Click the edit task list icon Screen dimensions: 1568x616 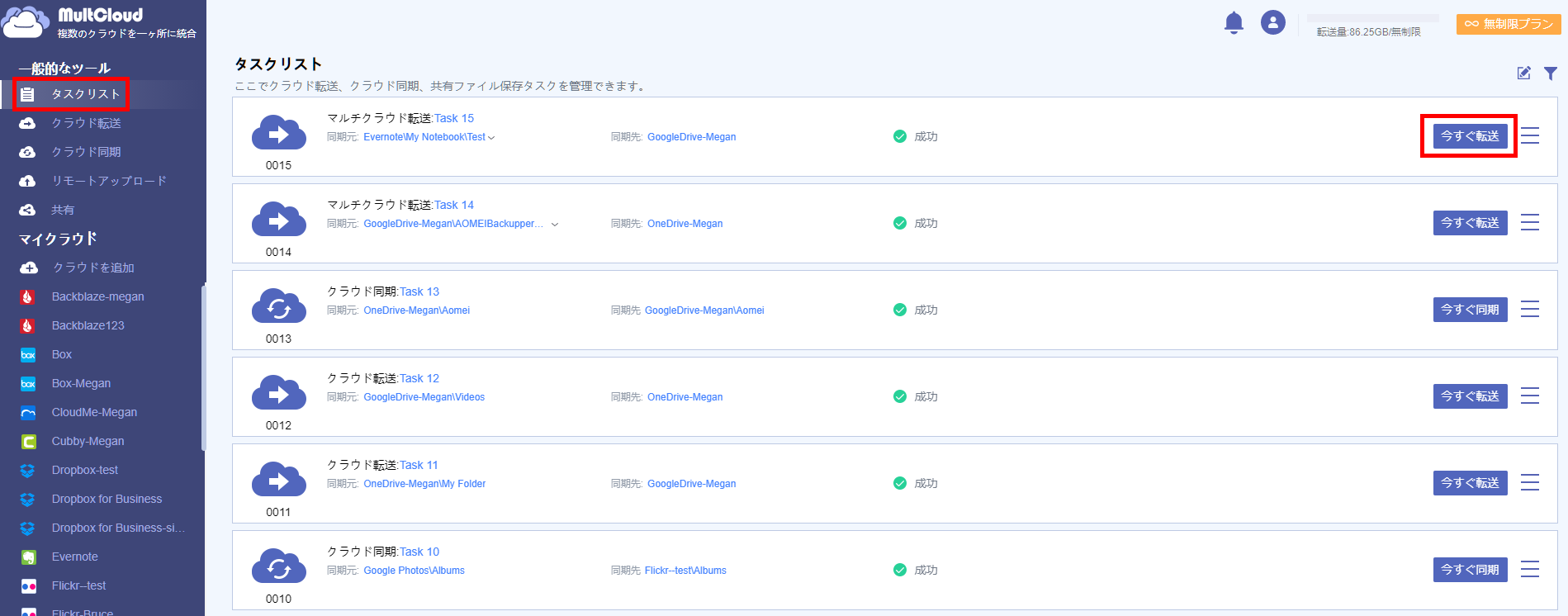pyautogui.click(x=1524, y=73)
